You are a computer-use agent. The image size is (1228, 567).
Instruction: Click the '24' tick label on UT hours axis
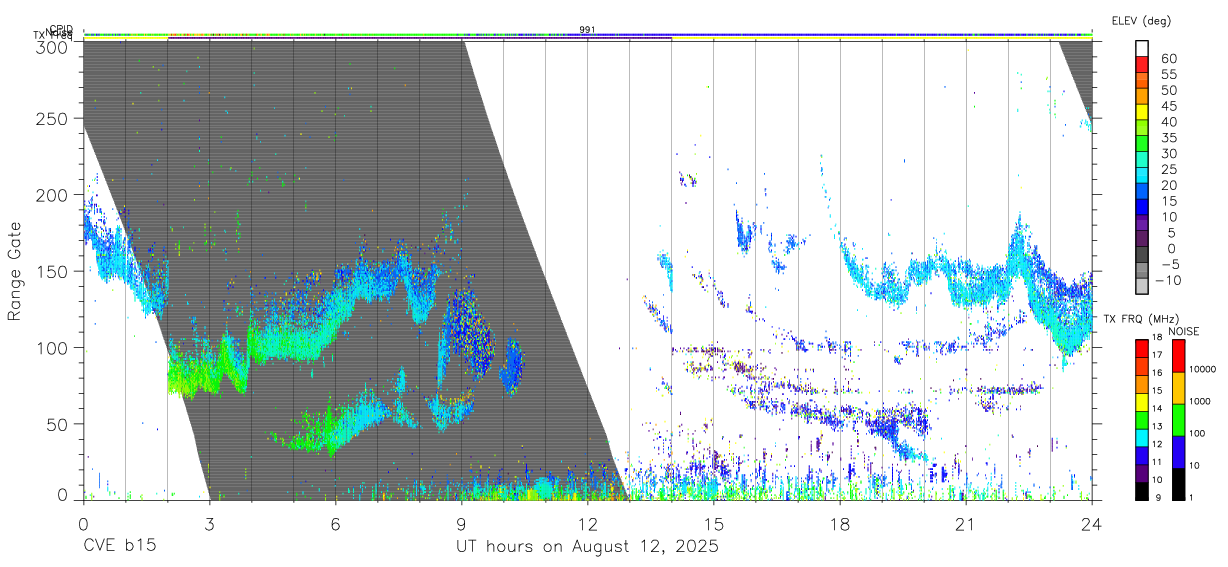1092,524
